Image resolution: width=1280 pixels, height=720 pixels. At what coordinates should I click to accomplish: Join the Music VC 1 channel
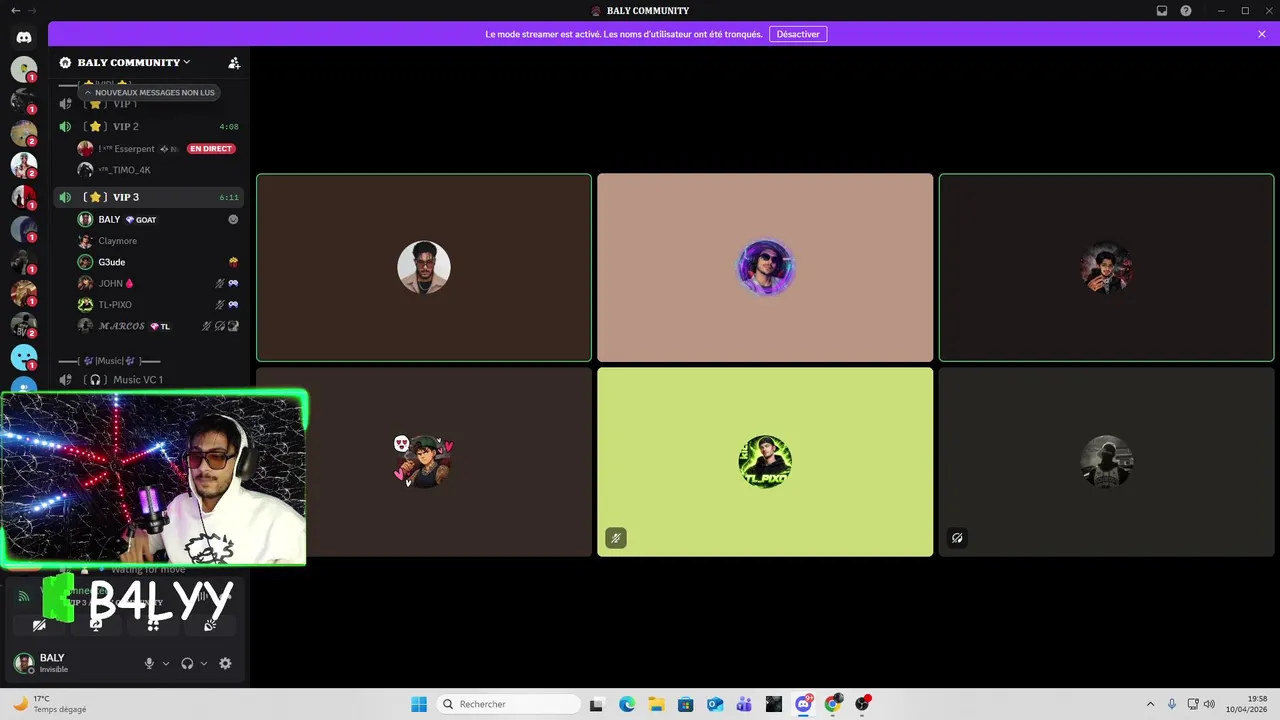click(149, 380)
